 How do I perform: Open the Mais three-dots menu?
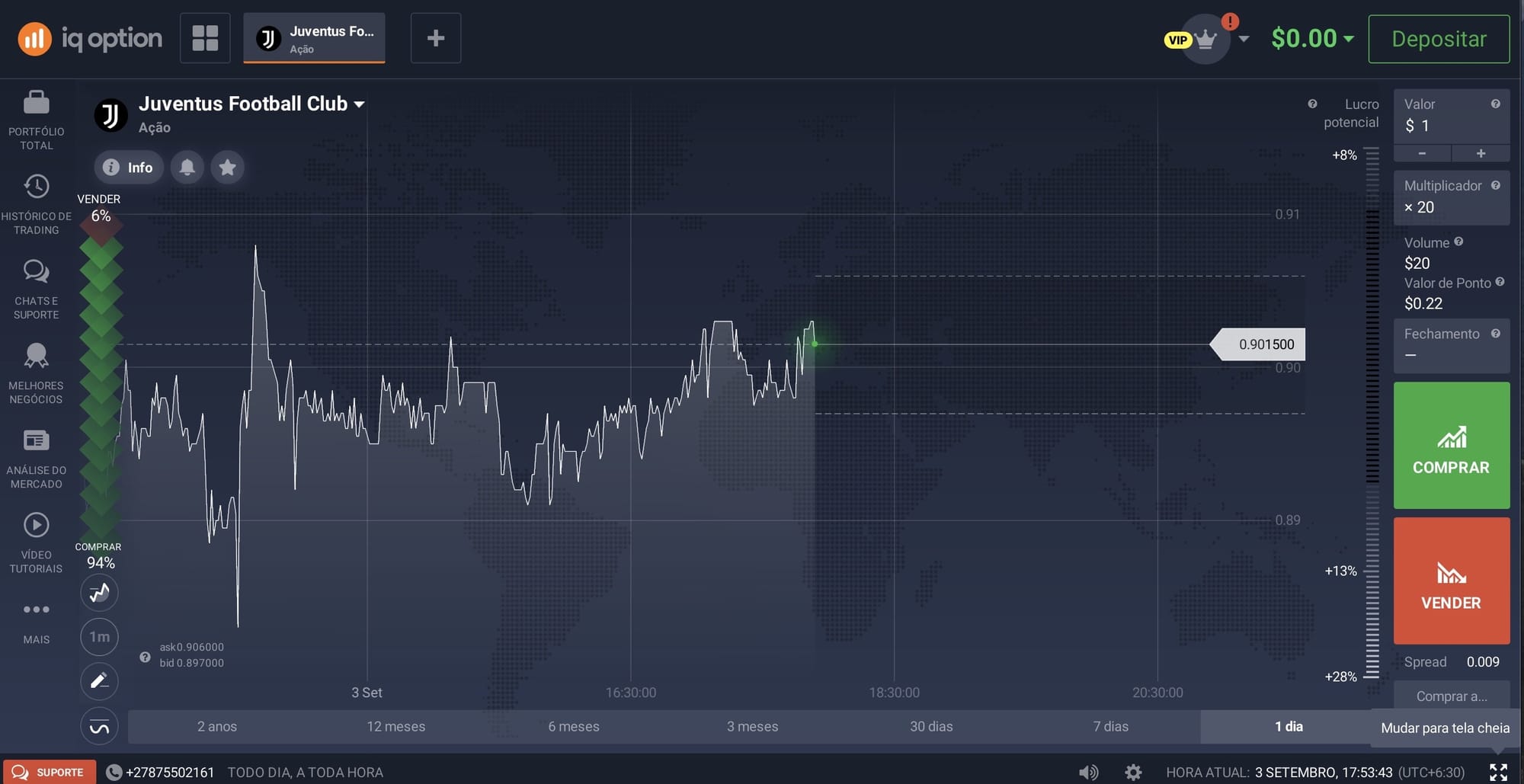[36, 610]
